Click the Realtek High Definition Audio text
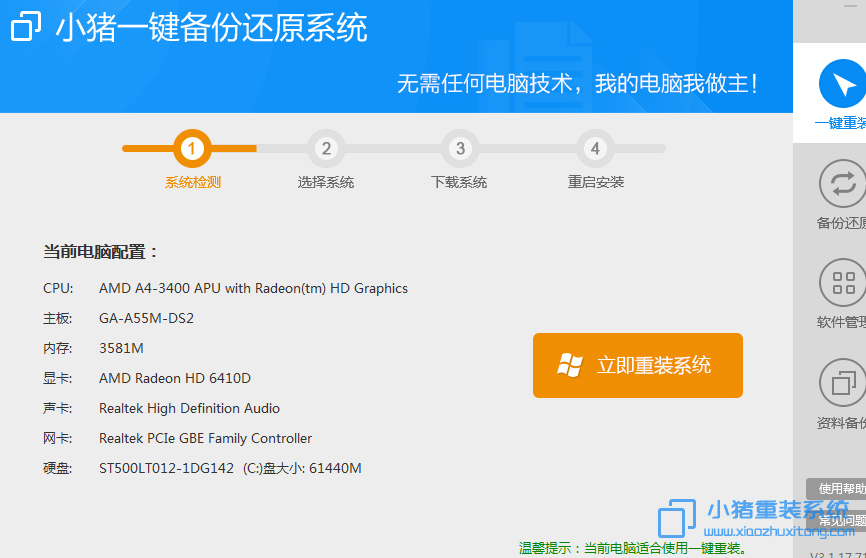 (189, 408)
